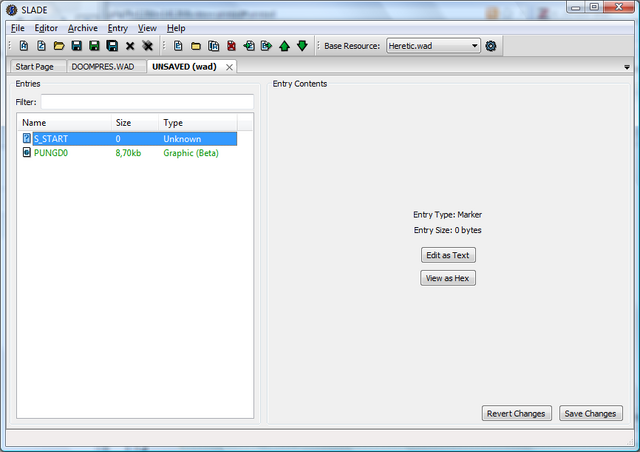Viewport: 640px width, 452px height.
Task: Click the Unknown type cell
Action: click(x=182, y=139)
